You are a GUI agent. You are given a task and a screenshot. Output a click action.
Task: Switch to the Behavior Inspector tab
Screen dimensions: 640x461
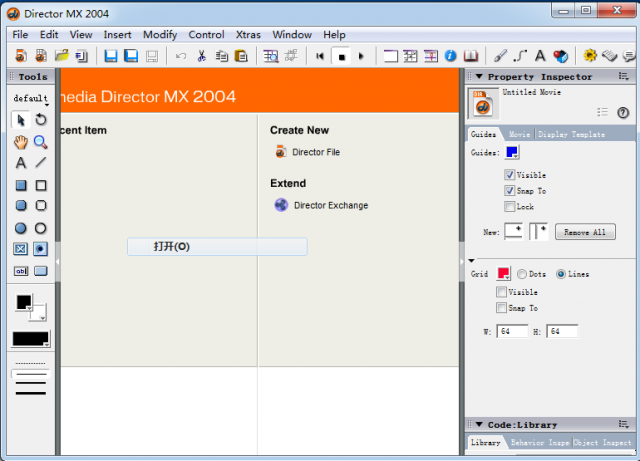[x=540, y=443]
